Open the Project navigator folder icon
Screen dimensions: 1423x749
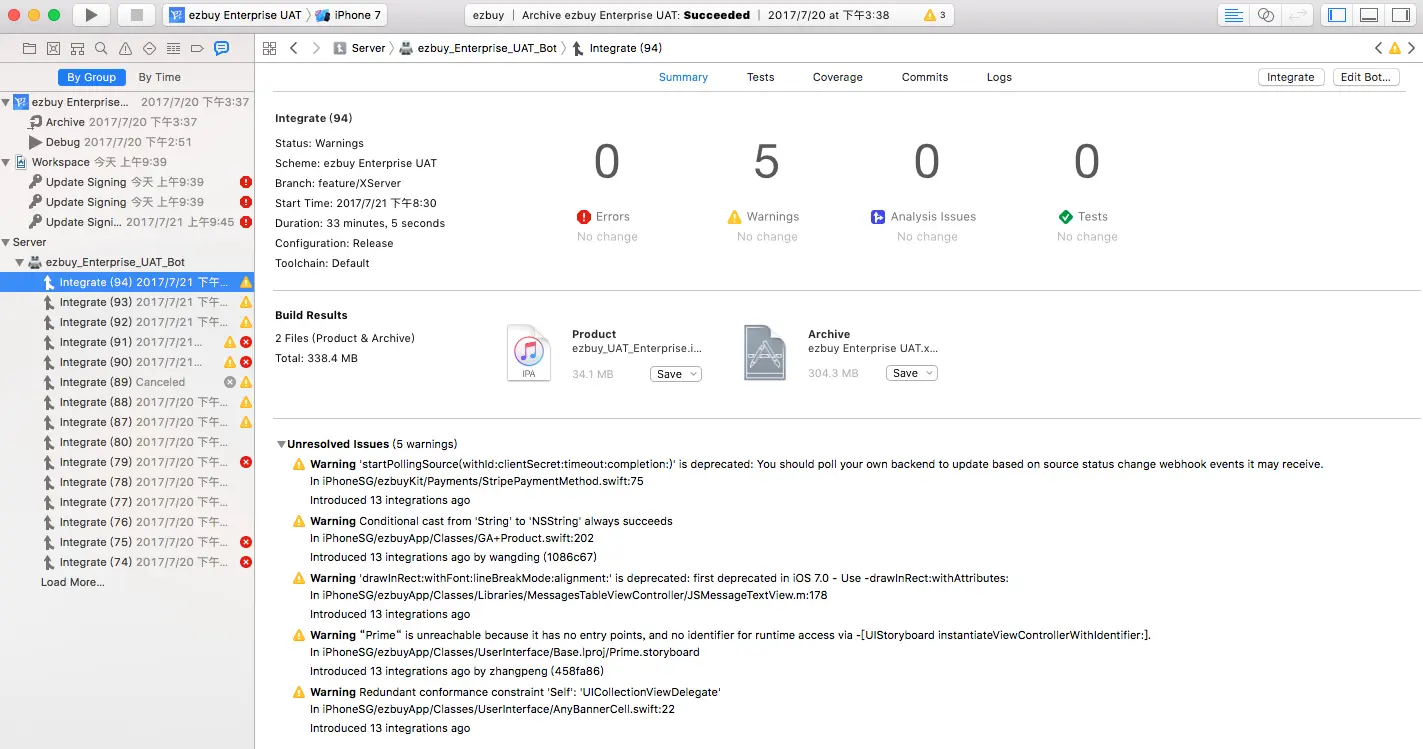pyautogui.click(x=29, y=48)
